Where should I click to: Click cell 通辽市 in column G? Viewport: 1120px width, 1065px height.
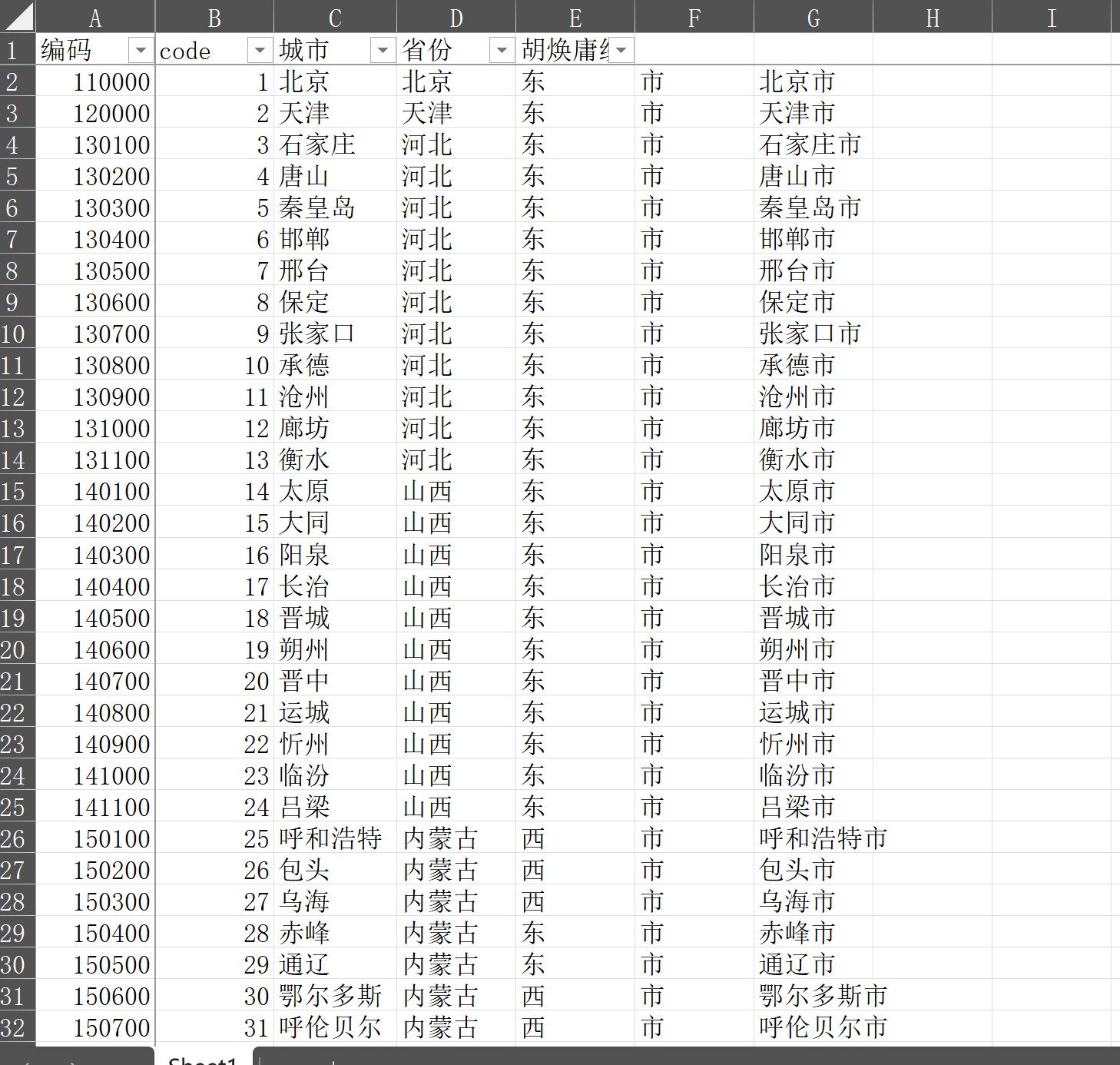(813, 964)
